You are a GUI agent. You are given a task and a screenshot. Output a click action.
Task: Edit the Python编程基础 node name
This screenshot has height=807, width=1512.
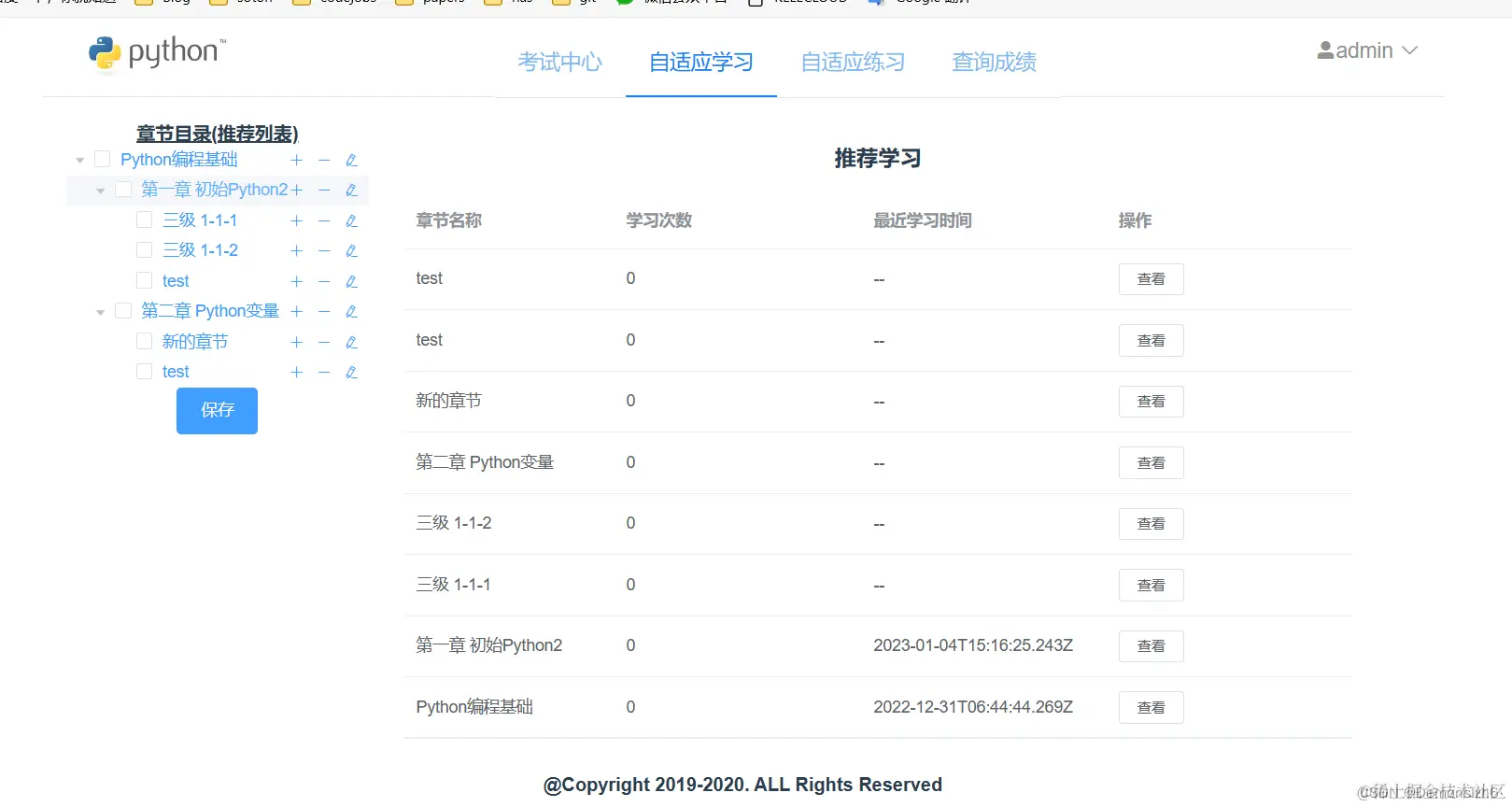(x=351, y=161)
